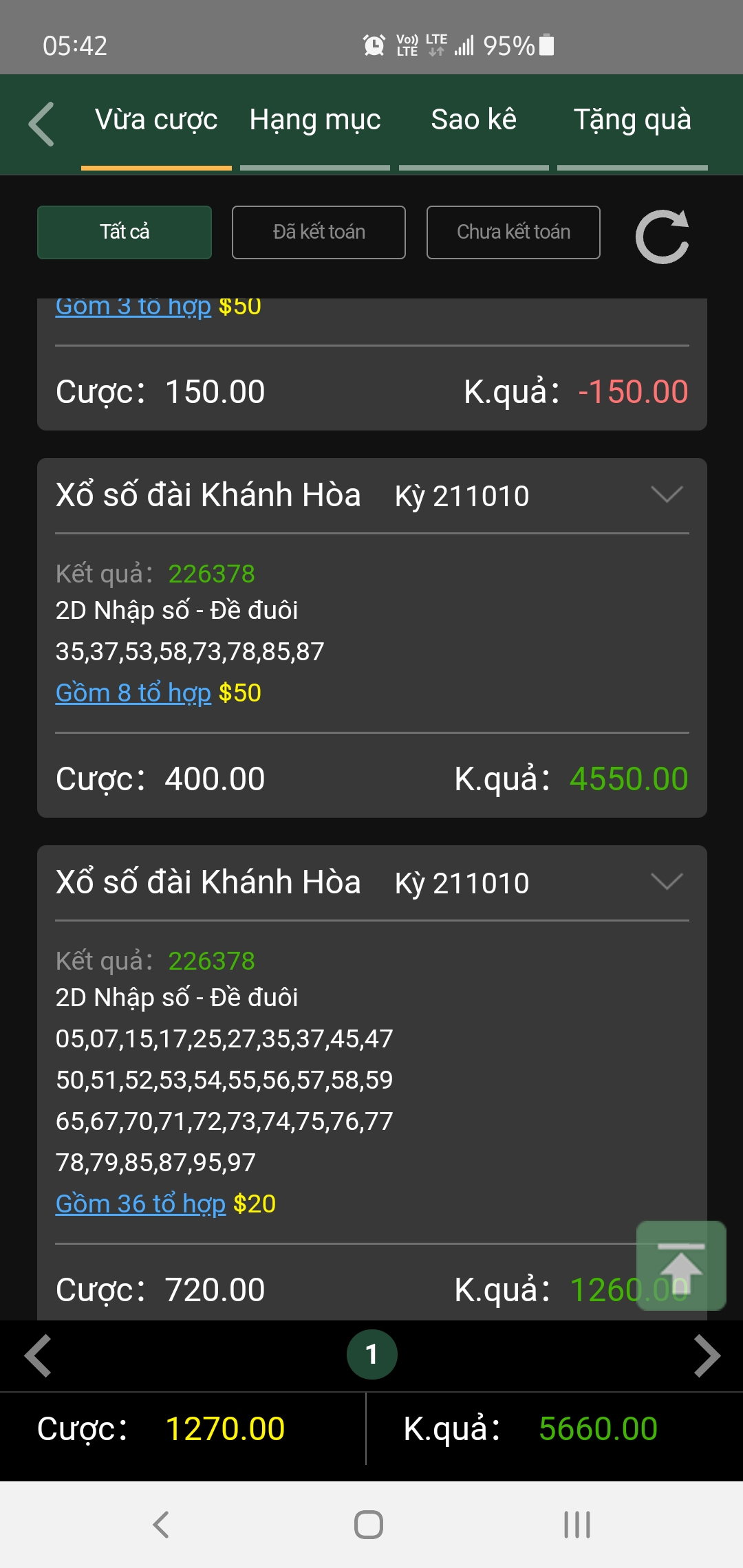Tap the scroll-to-top arrow button
This screenshot has height=1568, width=743.
point(681,1265)
